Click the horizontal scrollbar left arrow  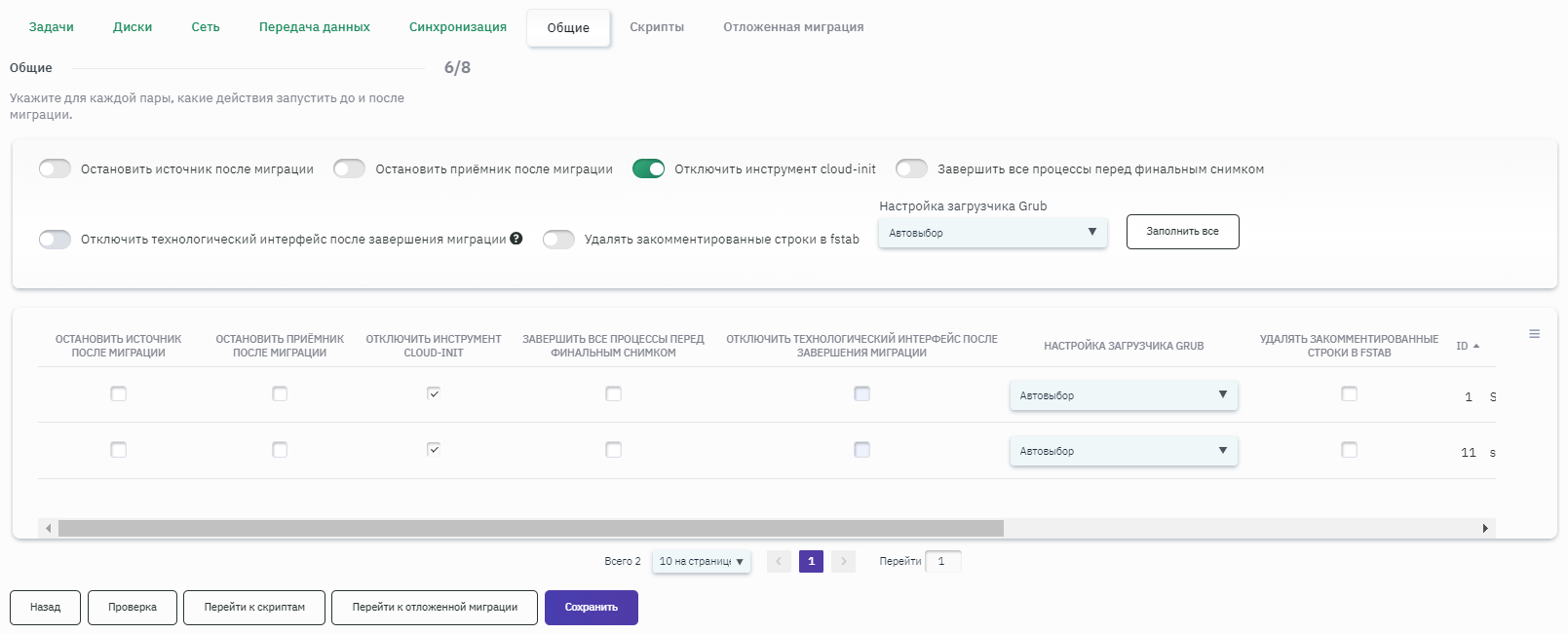pyautogui.click(x=48, y=528)
